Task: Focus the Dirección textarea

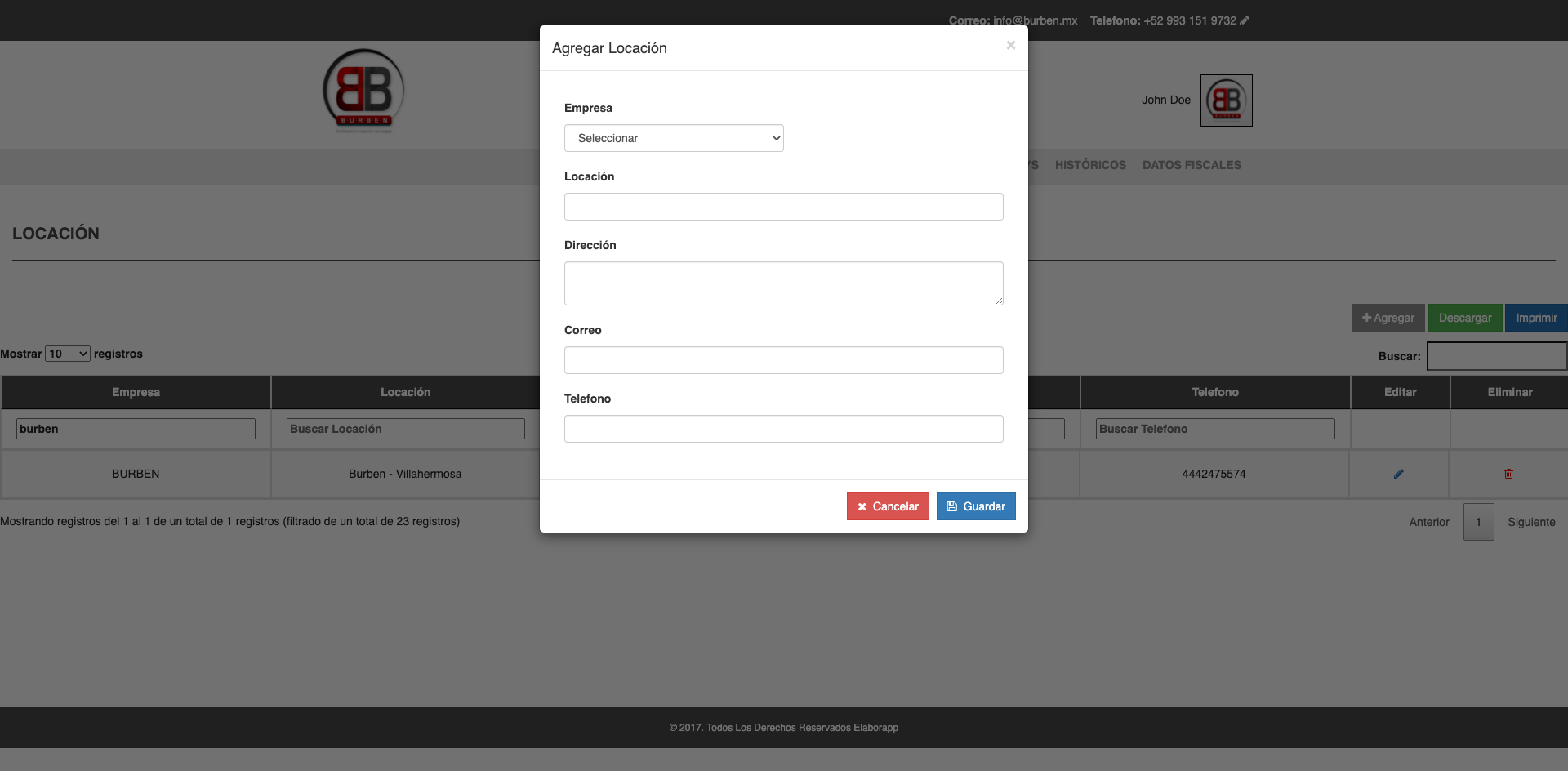Action: tap(783, 283)
